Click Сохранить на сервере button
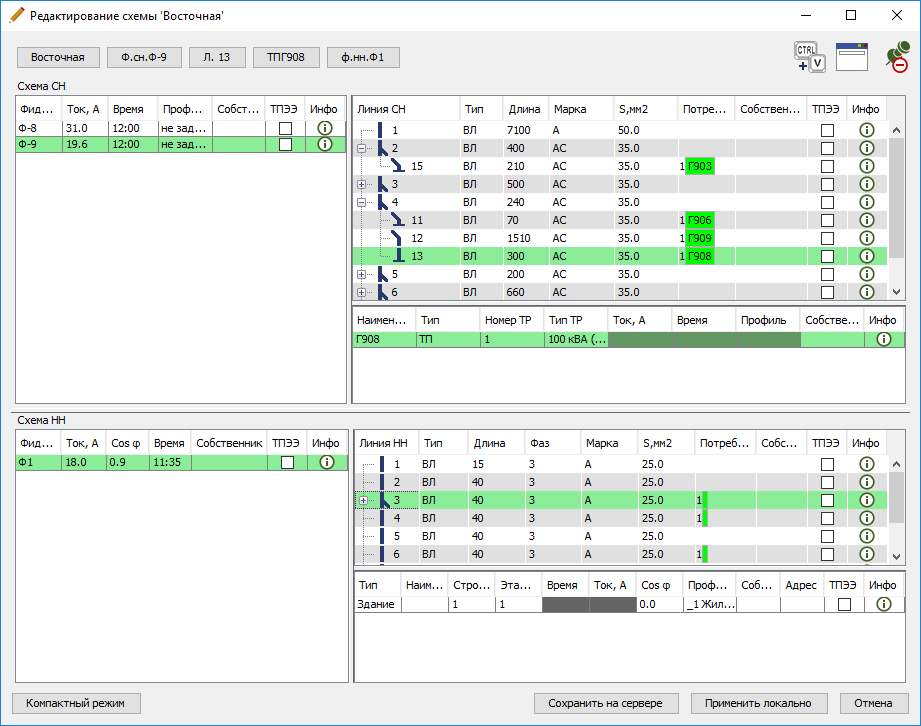Image resolution: width=921 pixels, height=726 pixels. (606, 703)
